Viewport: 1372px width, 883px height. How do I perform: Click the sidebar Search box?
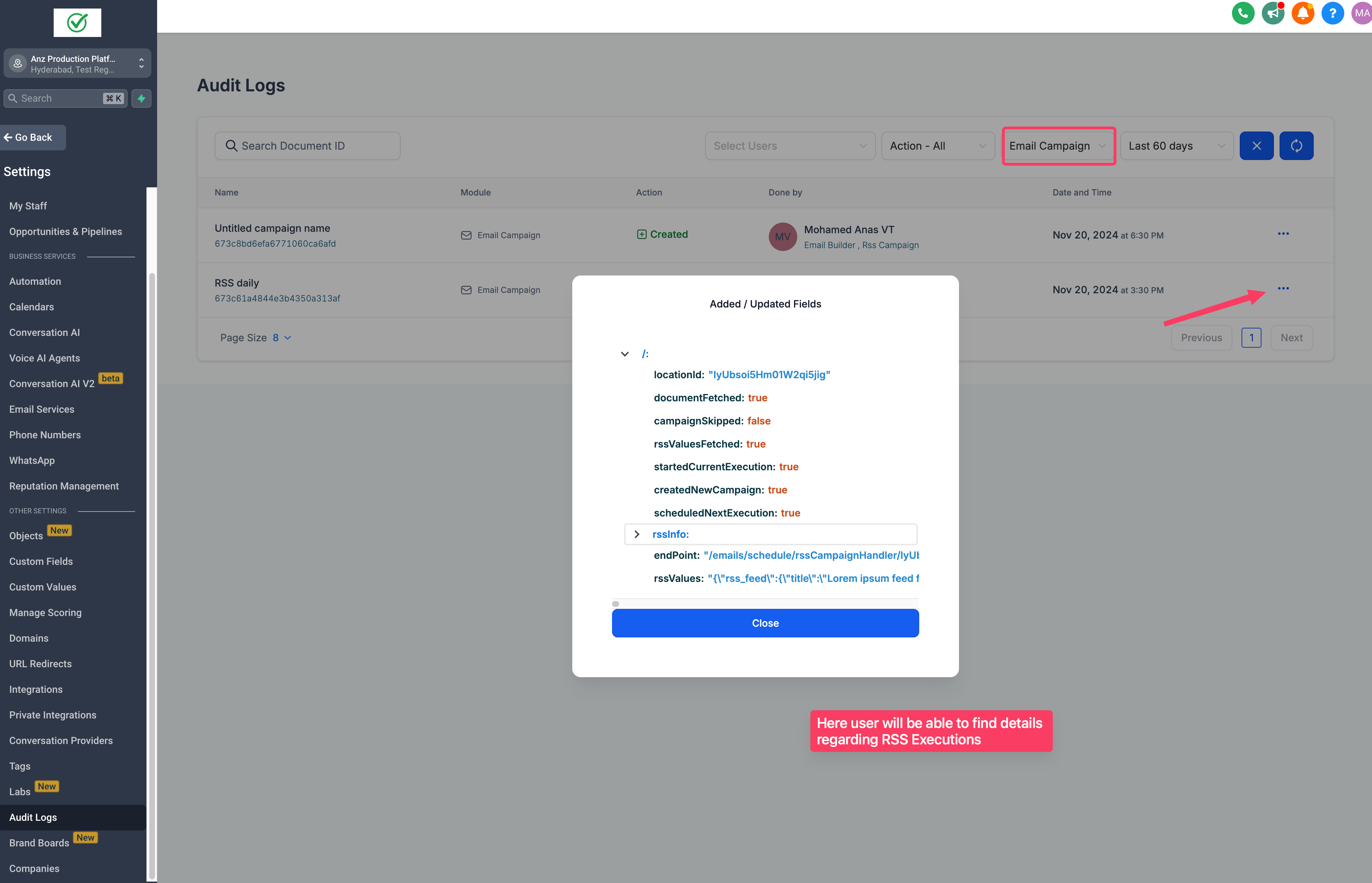coord(65,98)
